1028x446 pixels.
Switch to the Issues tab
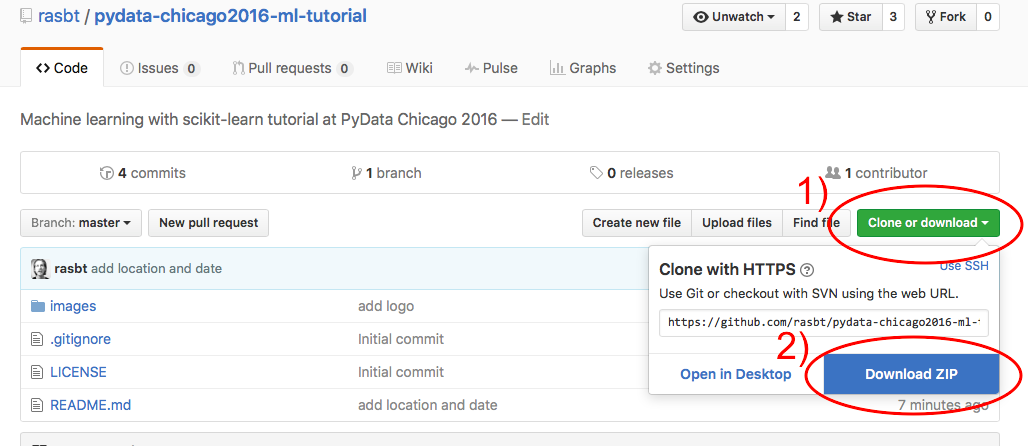(x=159, y=68)
